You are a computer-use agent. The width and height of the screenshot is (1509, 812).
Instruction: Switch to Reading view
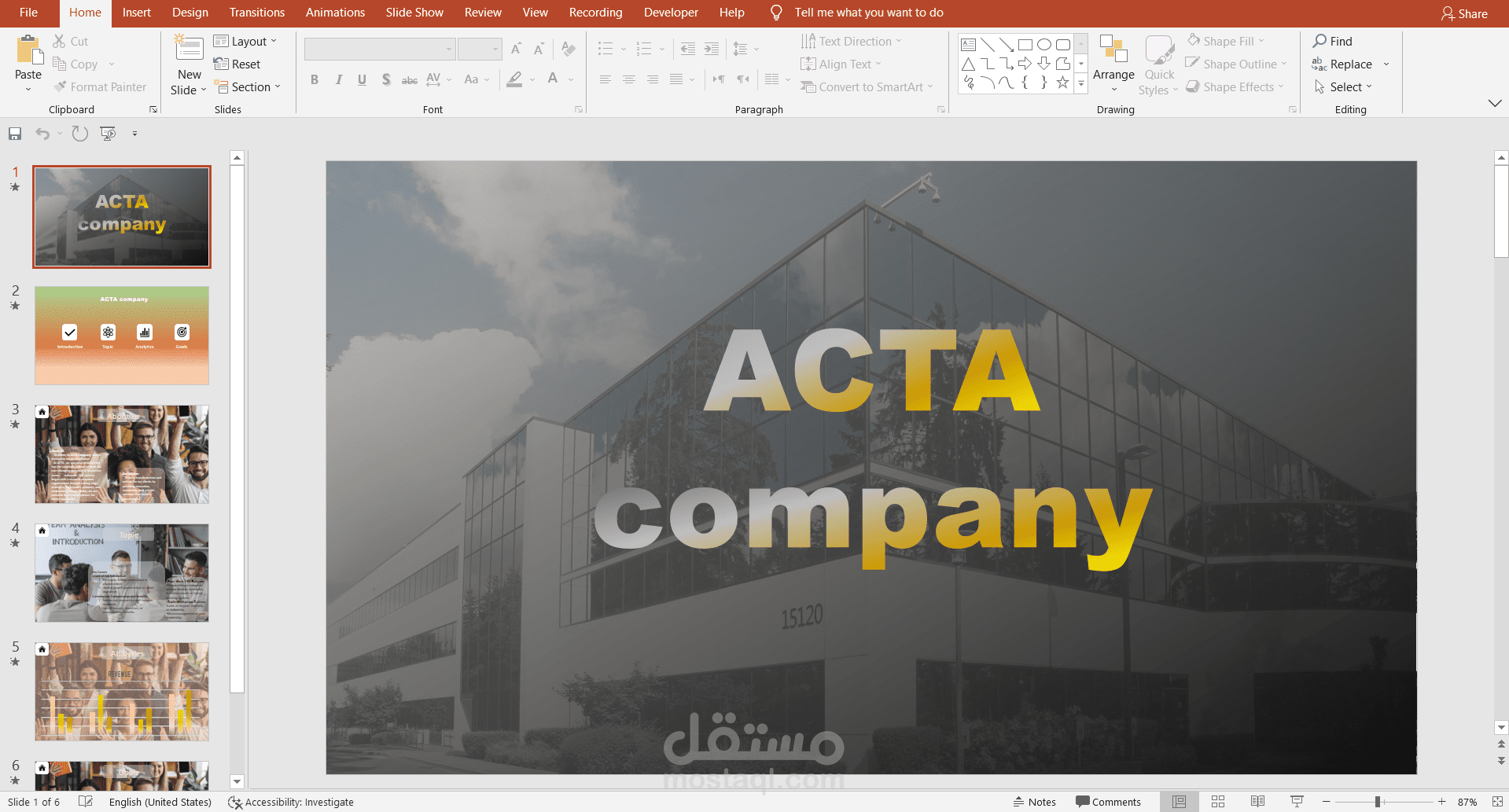(1257, 802)
